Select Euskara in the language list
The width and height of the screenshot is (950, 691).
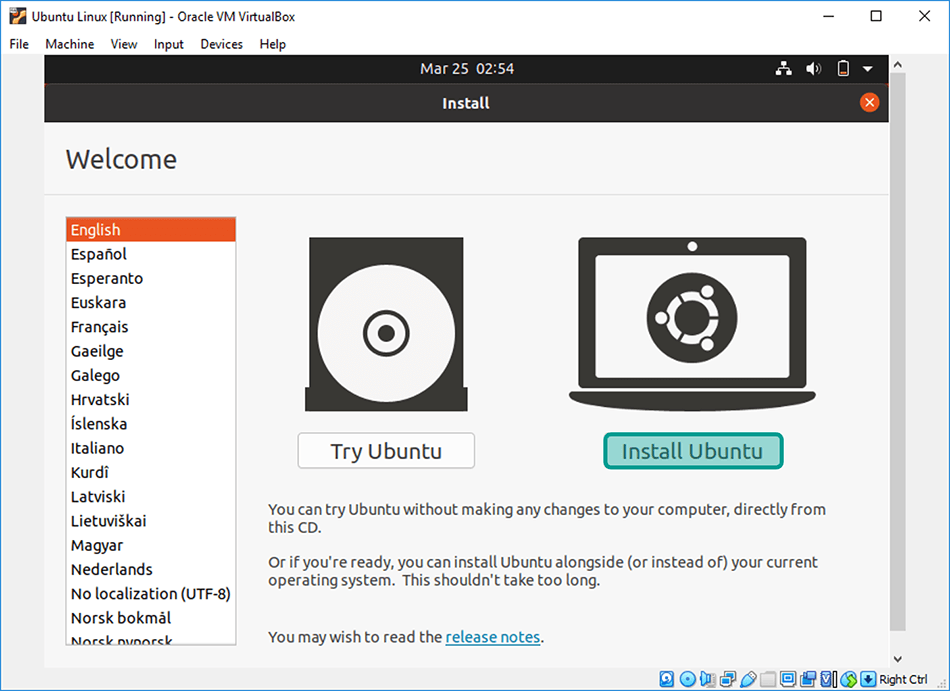click(x=151, y=302)
